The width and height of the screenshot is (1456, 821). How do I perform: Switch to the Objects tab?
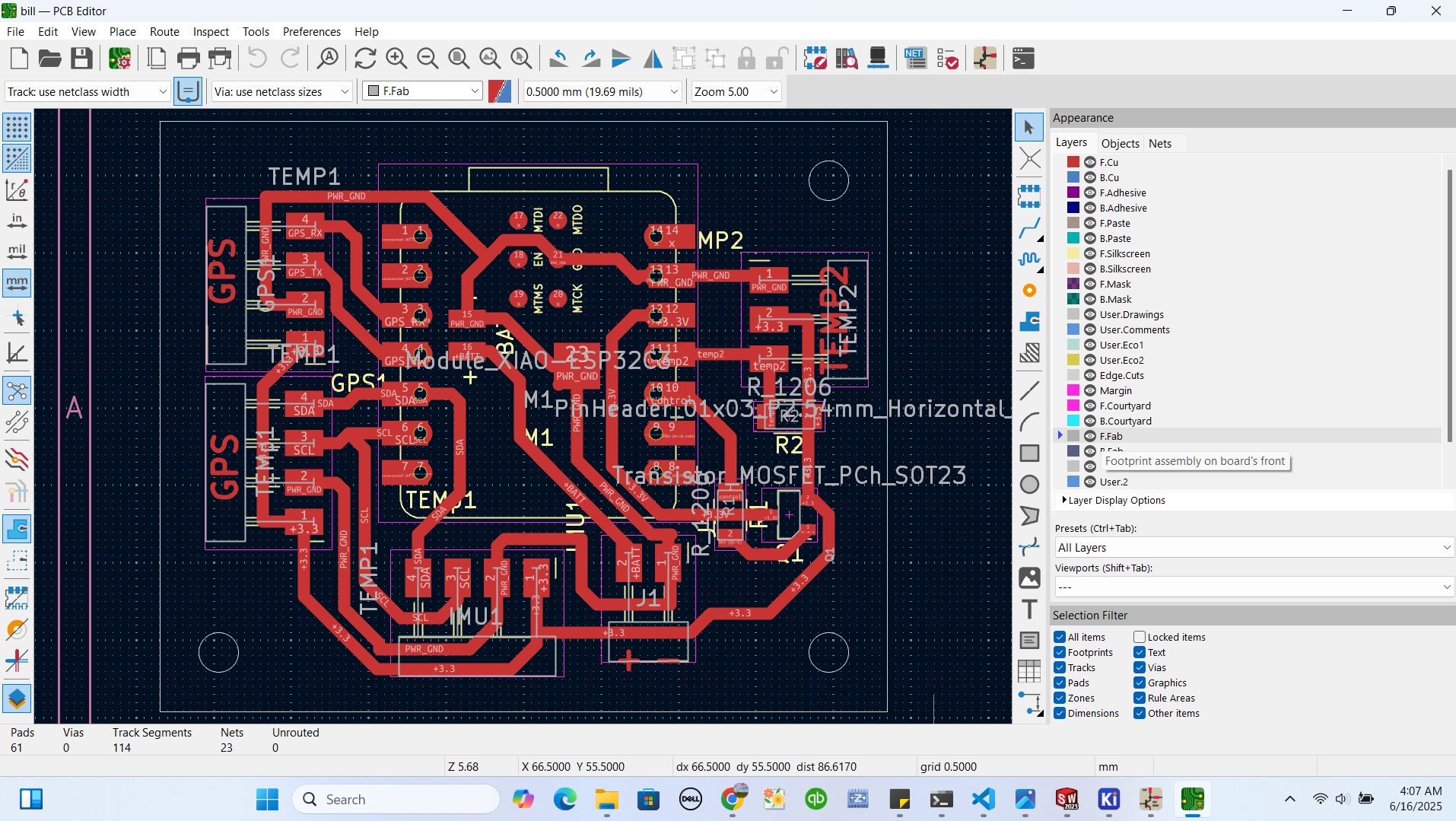[x=1120, y=143]
